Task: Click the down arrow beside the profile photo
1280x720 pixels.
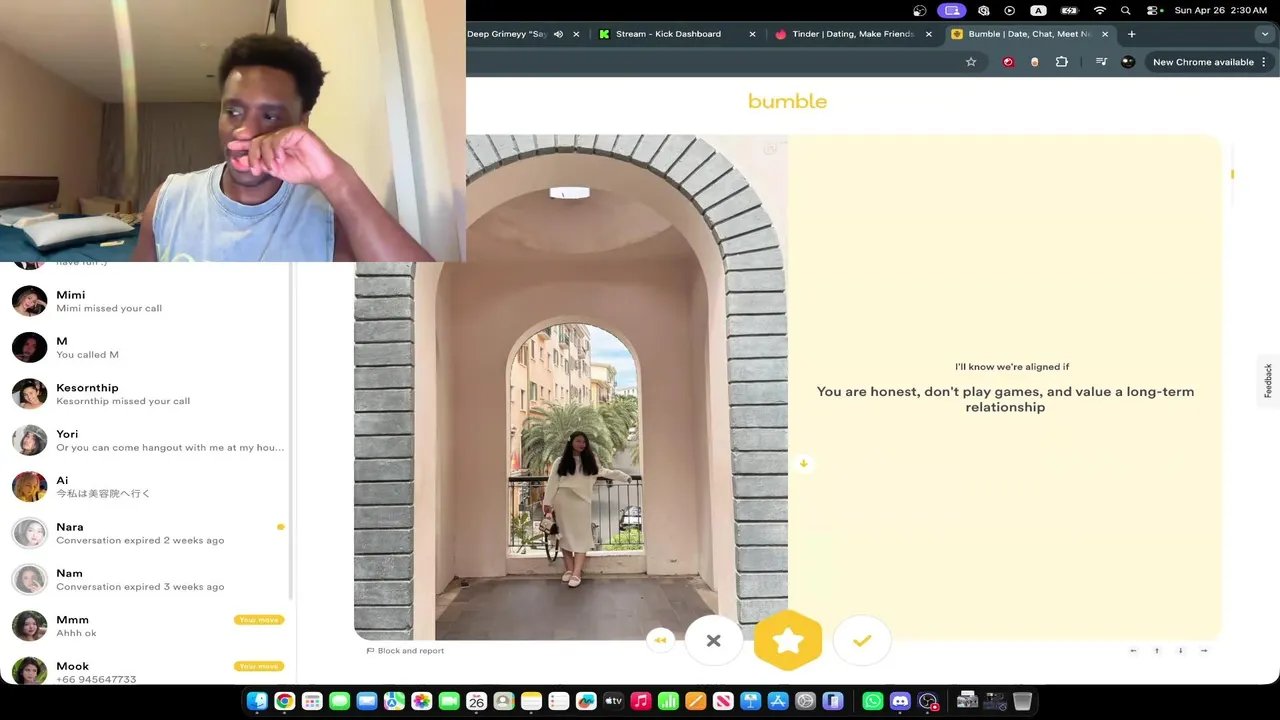Action: (803, 463)
